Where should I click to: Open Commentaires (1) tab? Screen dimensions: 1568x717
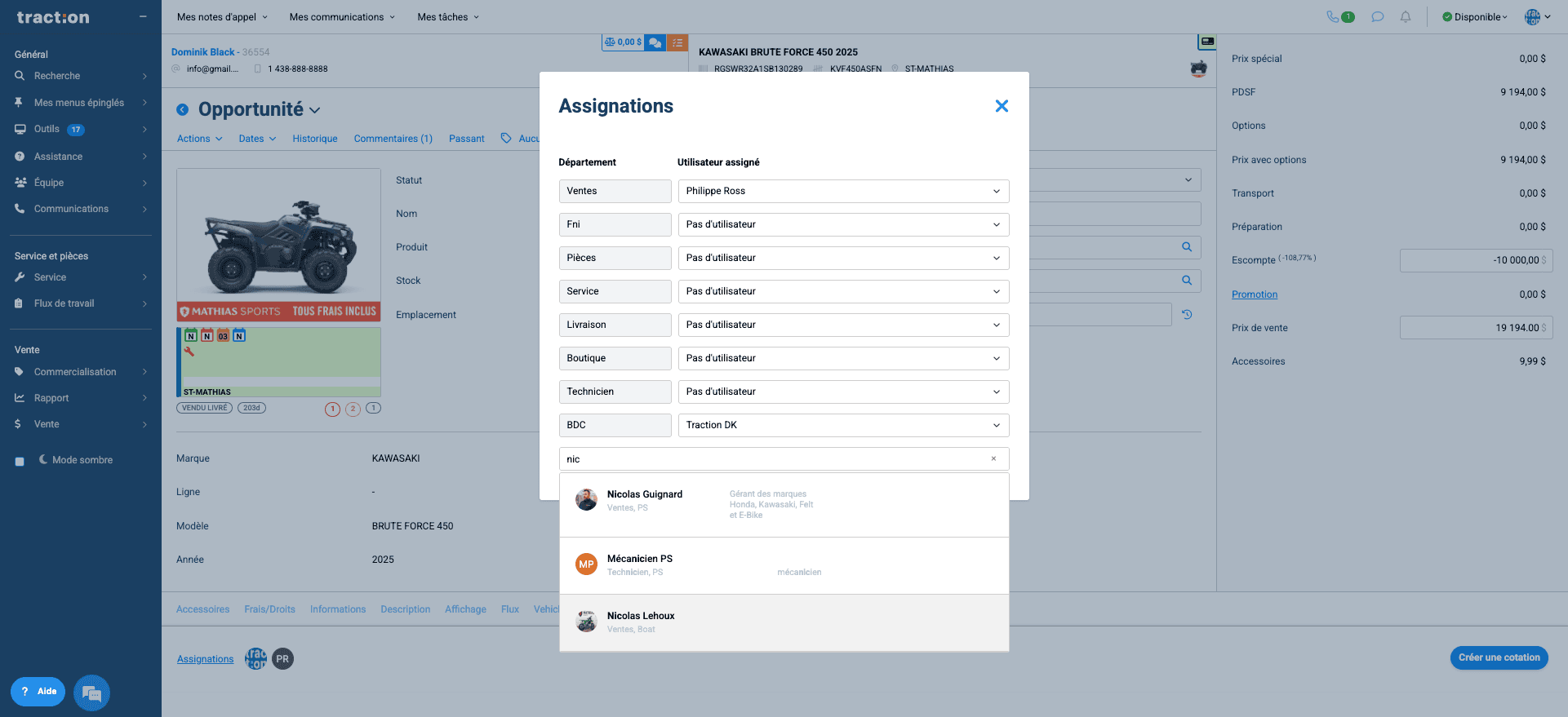coord(393,139)
